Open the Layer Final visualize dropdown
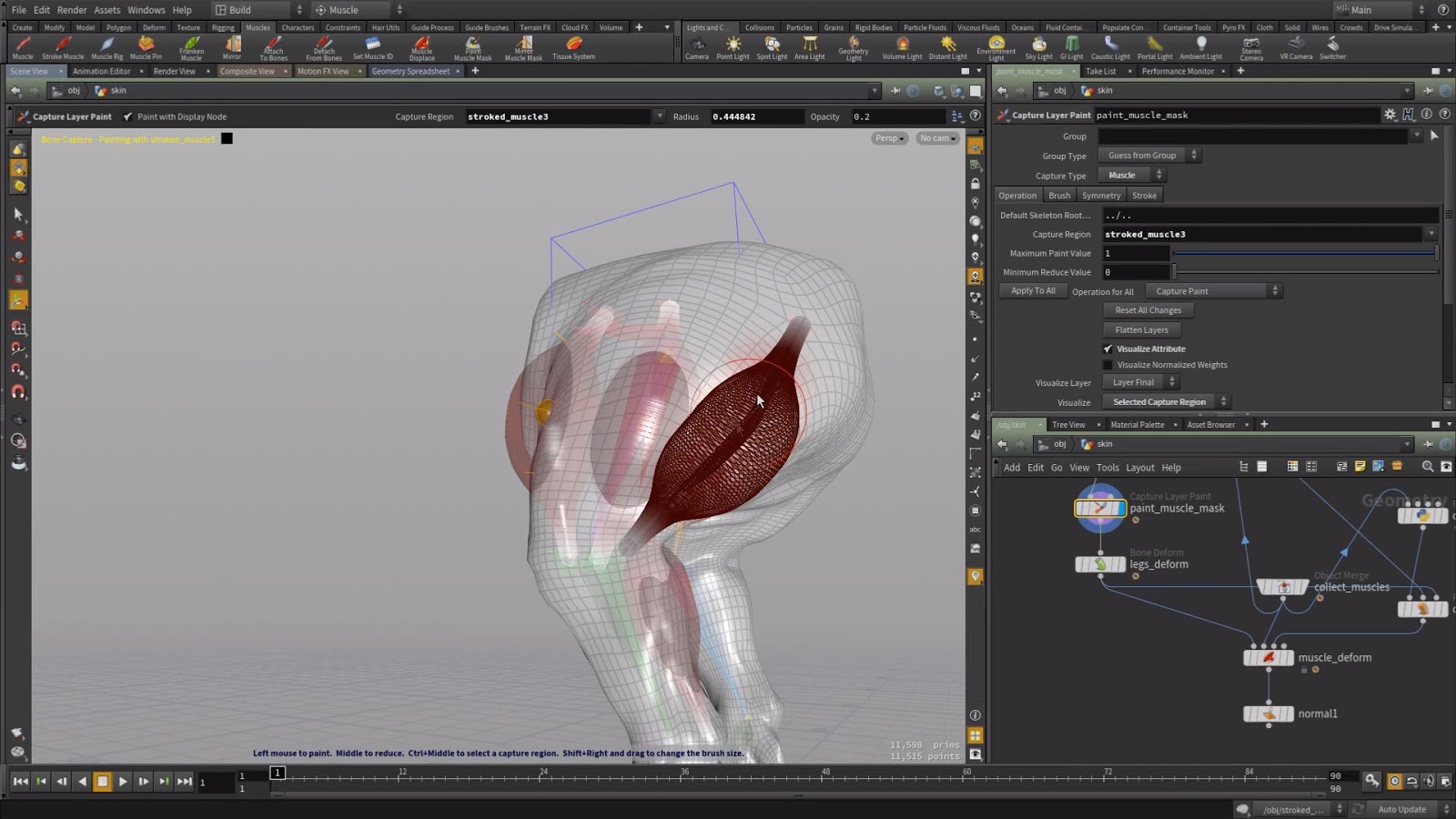 click(1140, 382)
